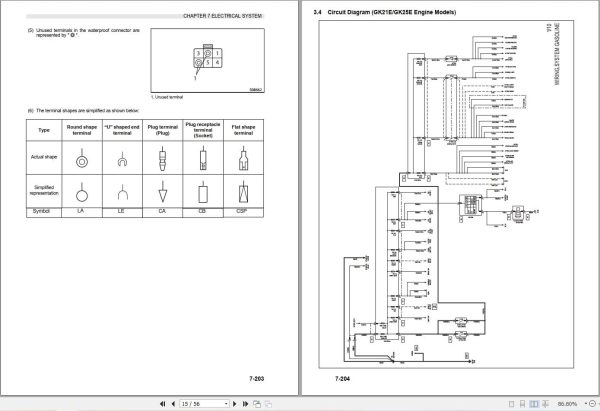Screen dimensions: 600x411
Task: Click the 'Simplified representation' row label
Action: pyautogui.click(x=44, y=190)
